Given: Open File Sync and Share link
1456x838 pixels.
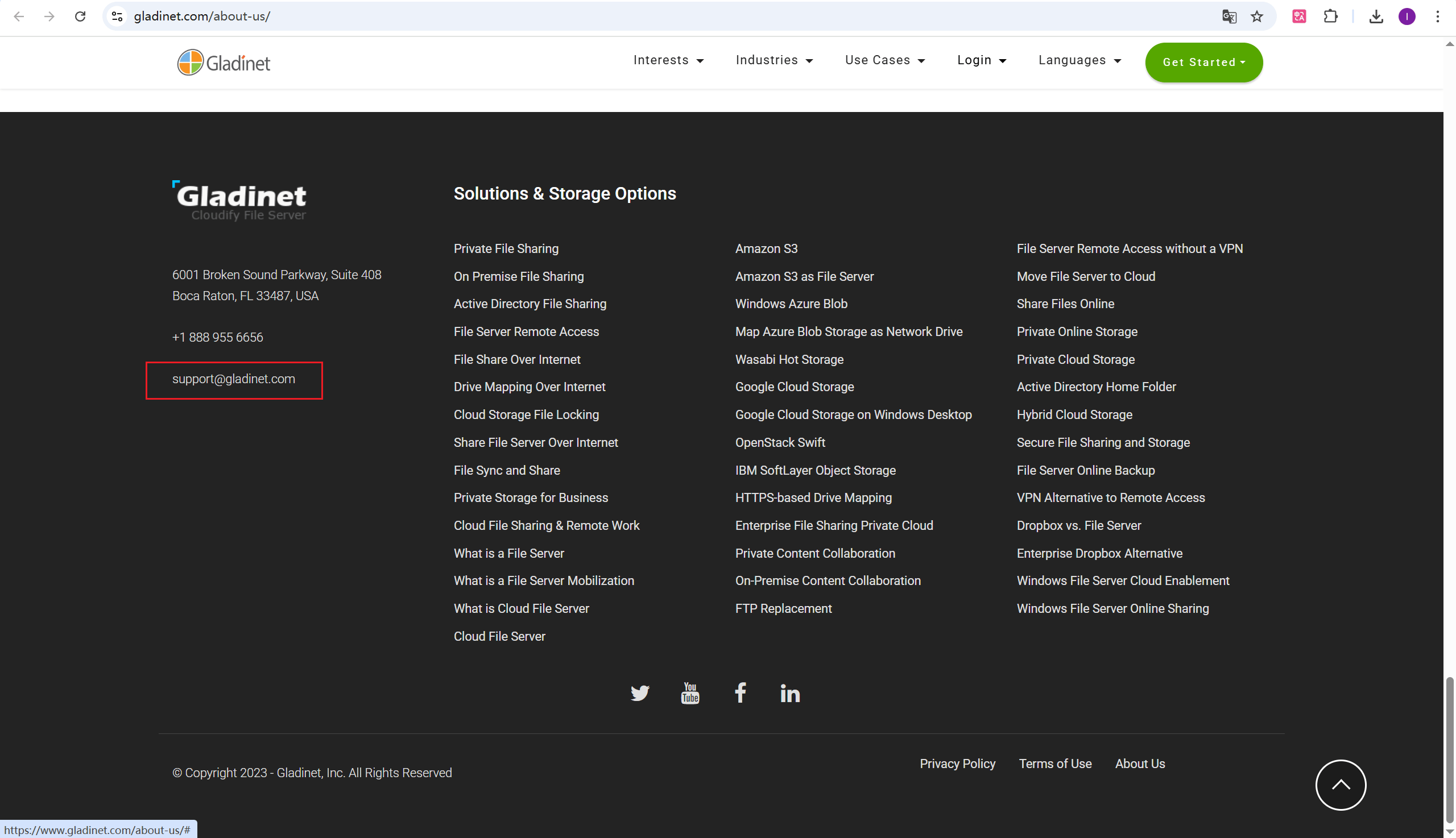Looking at the screenshot, I should [507, 470].
